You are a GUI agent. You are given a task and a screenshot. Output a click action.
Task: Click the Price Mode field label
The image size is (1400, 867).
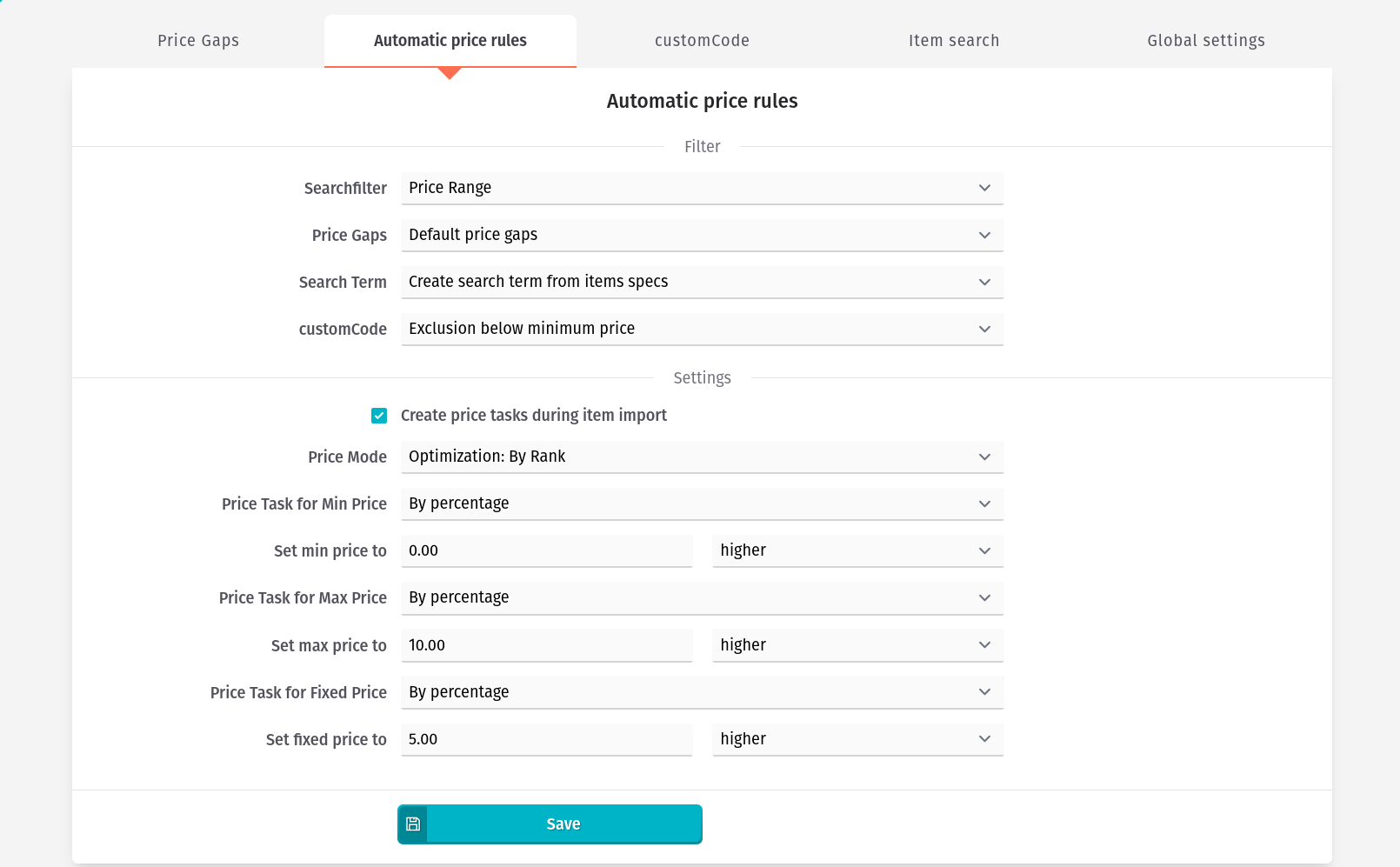347,457
